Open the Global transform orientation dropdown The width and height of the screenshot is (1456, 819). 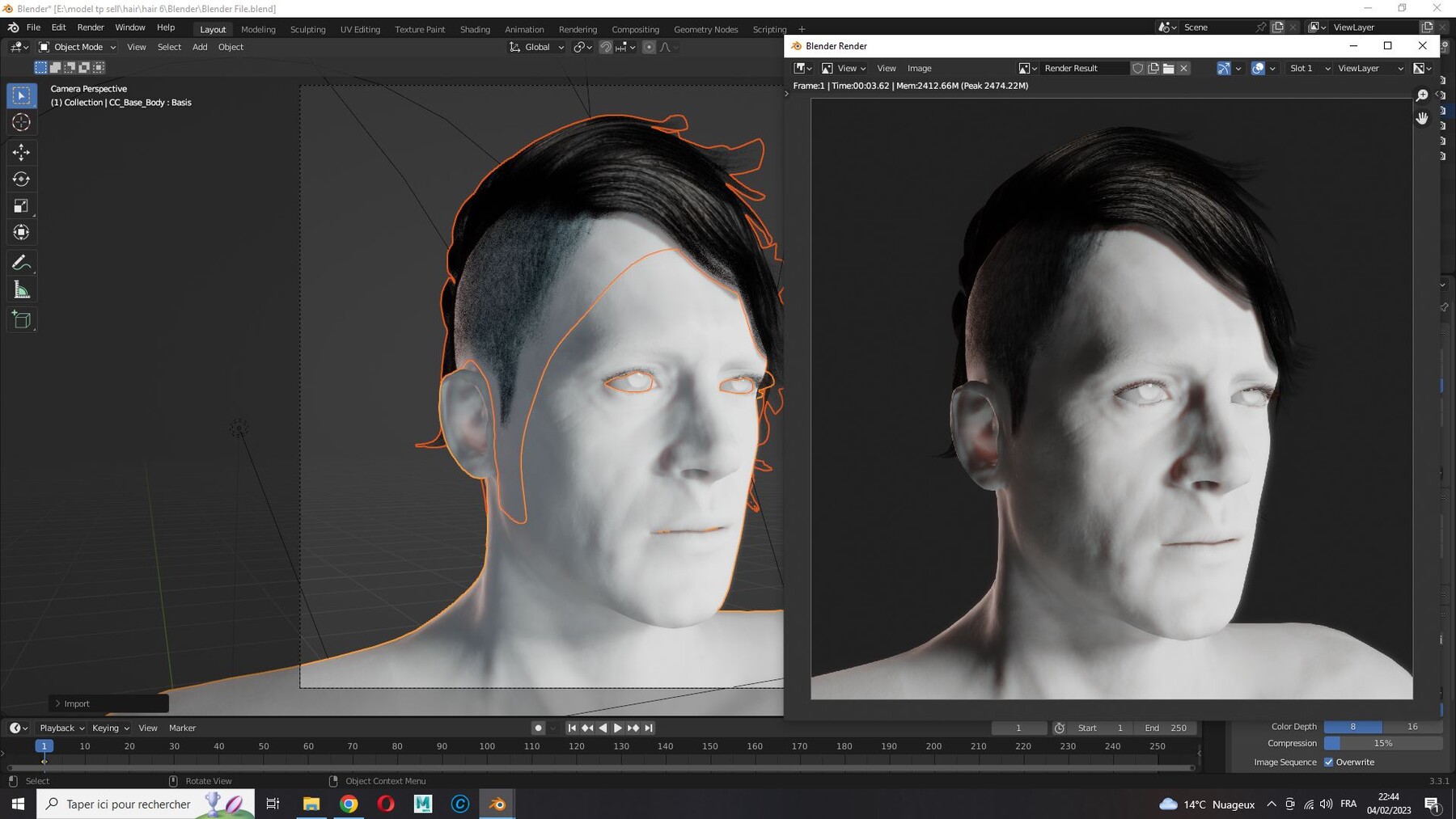[x=536, y=48]
